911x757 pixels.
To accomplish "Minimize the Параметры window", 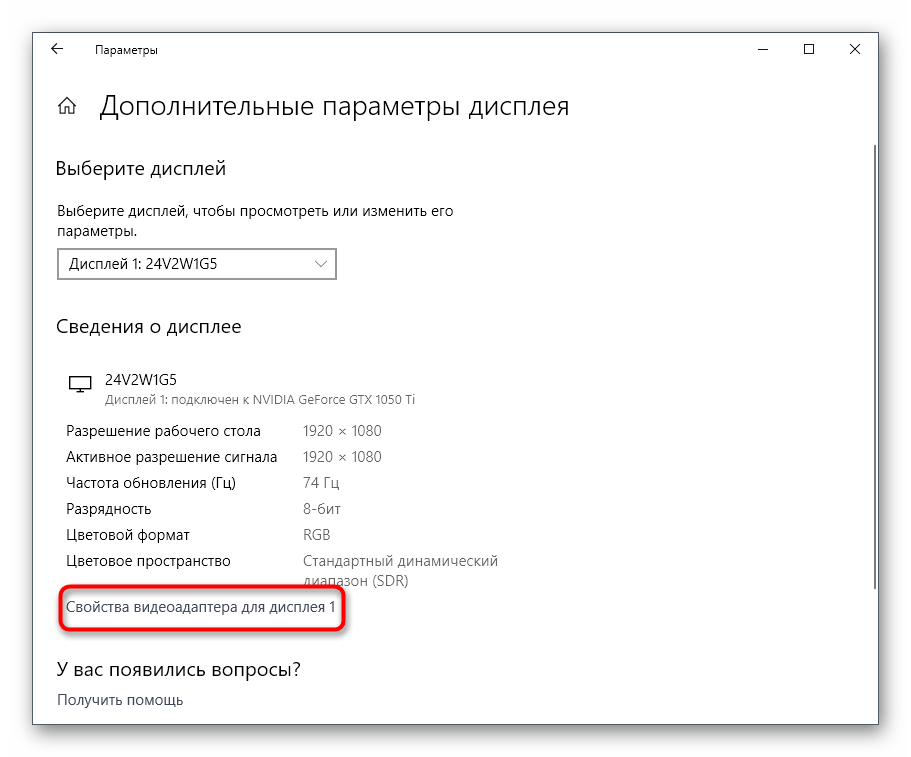I will click(763, 49).
